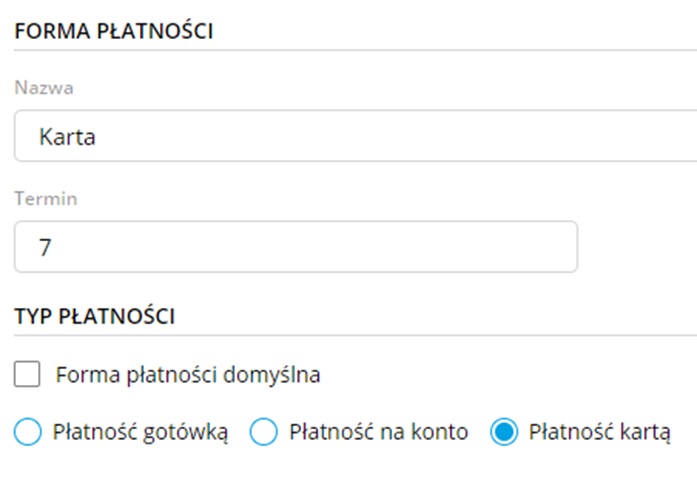697x478 pixels.
Task: Click the 'Forma płatności domyślna' label text
Action: pos(188,375)
